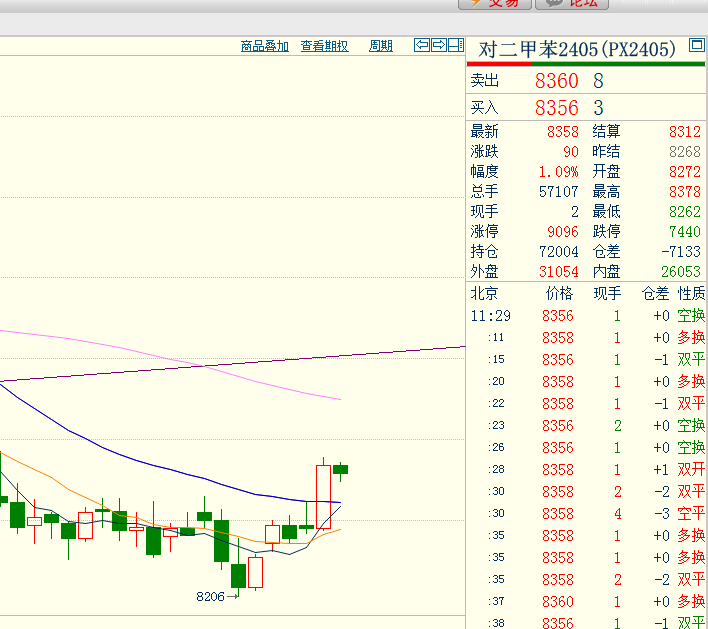Open the 商品叠加 overlay link

(265, 46)
